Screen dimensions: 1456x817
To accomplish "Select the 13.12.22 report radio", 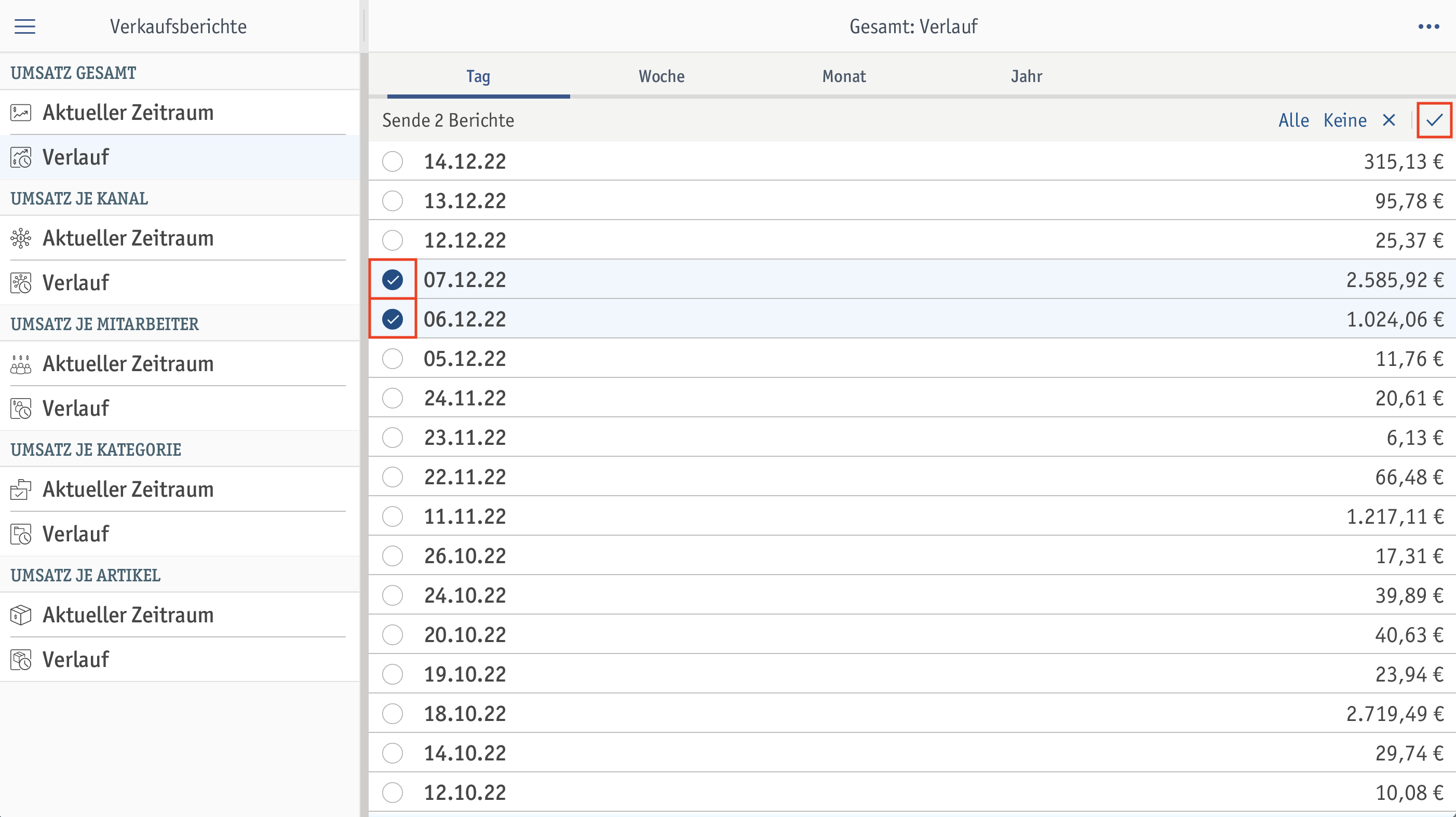I will pos(392,200).
